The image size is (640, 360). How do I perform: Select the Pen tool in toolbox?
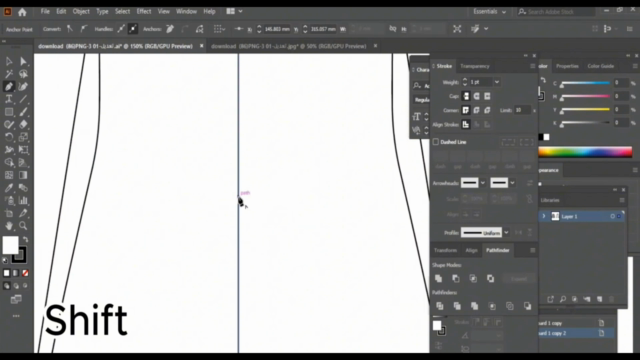(9, 87)
